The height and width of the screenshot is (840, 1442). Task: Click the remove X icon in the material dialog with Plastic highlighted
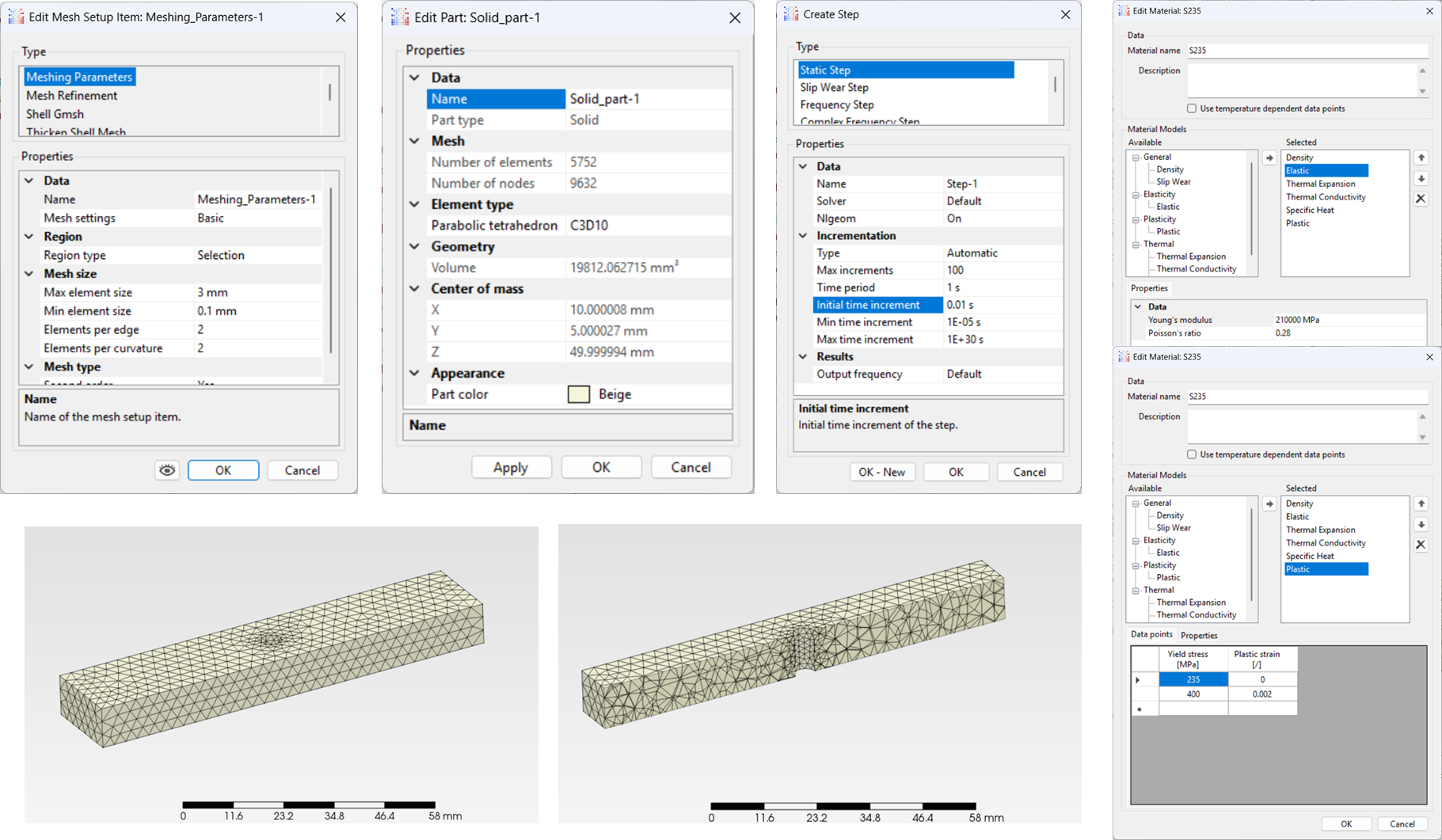(1421, 545)
